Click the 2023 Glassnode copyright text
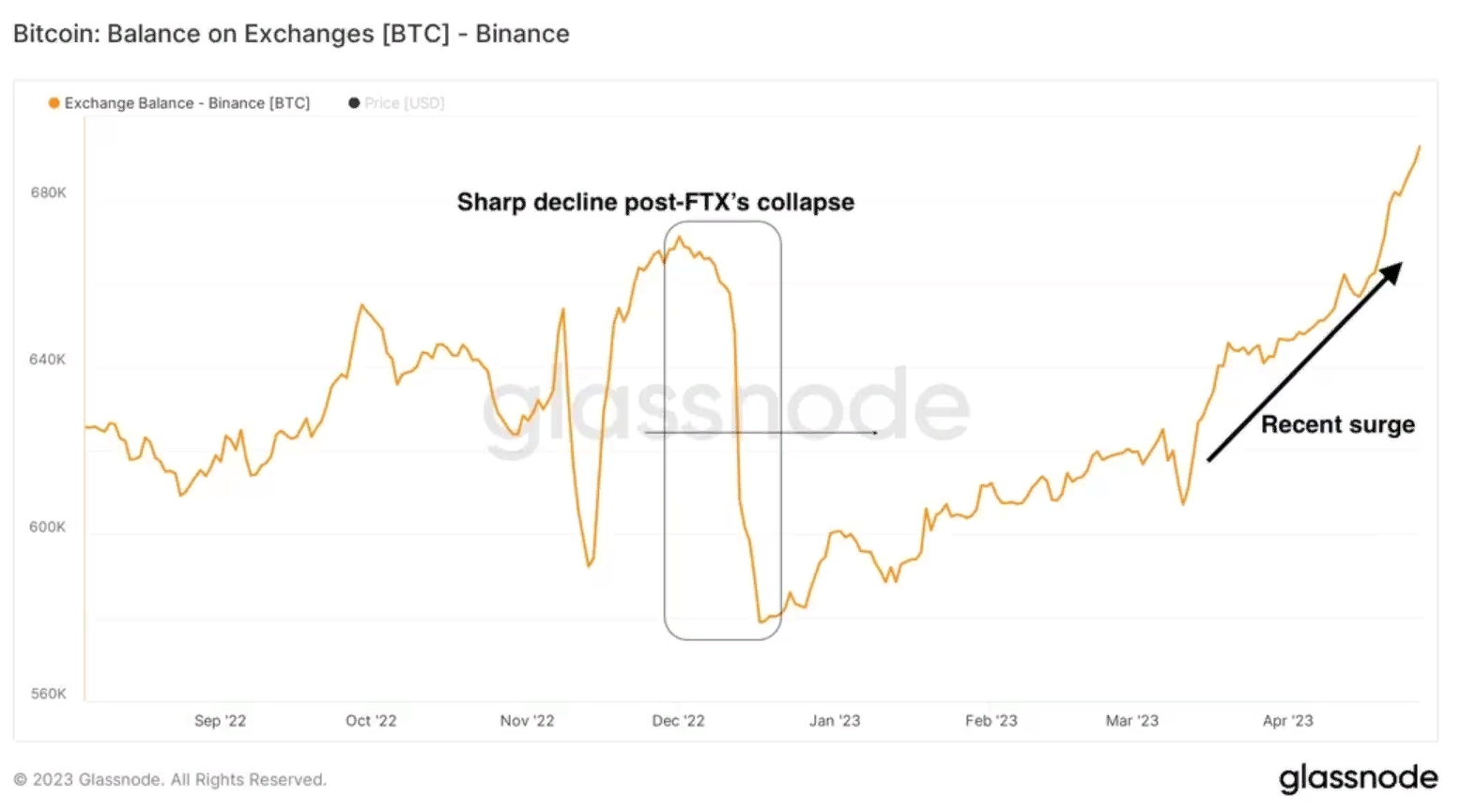This screenshot has width=1461, height=812. 170,780
